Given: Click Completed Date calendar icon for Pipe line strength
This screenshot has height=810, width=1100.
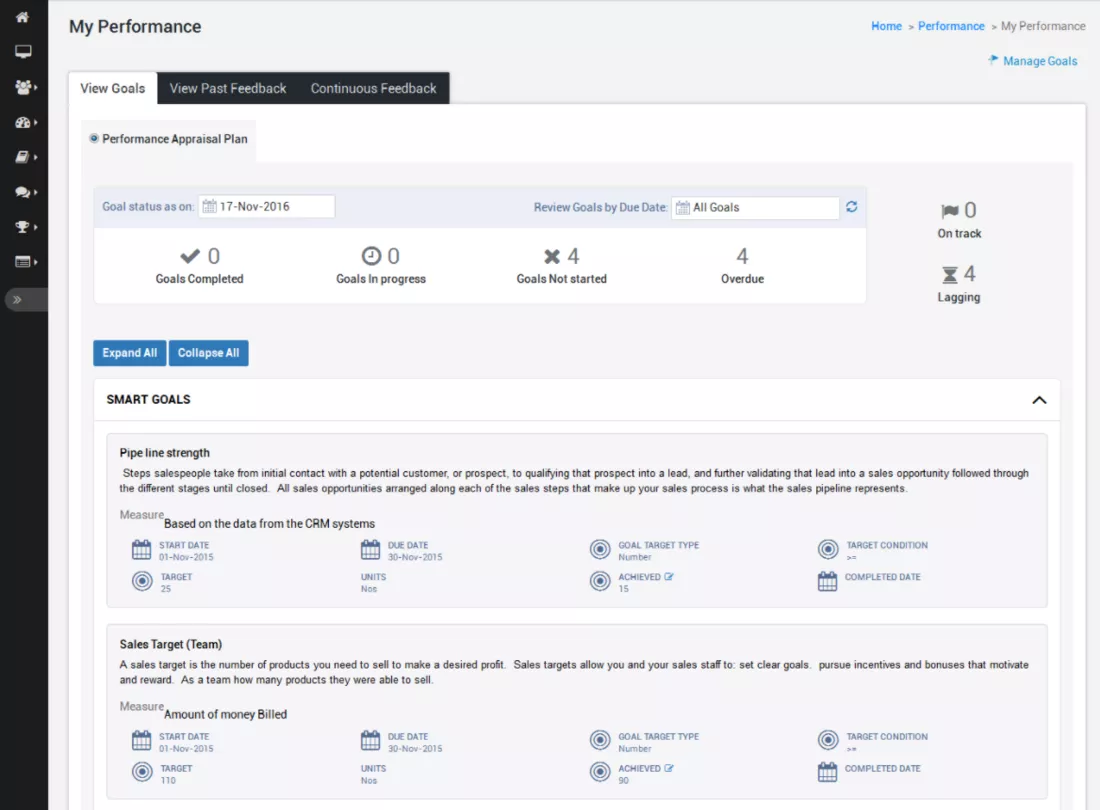Looking at the screenshot, I should tap(828, 581).
